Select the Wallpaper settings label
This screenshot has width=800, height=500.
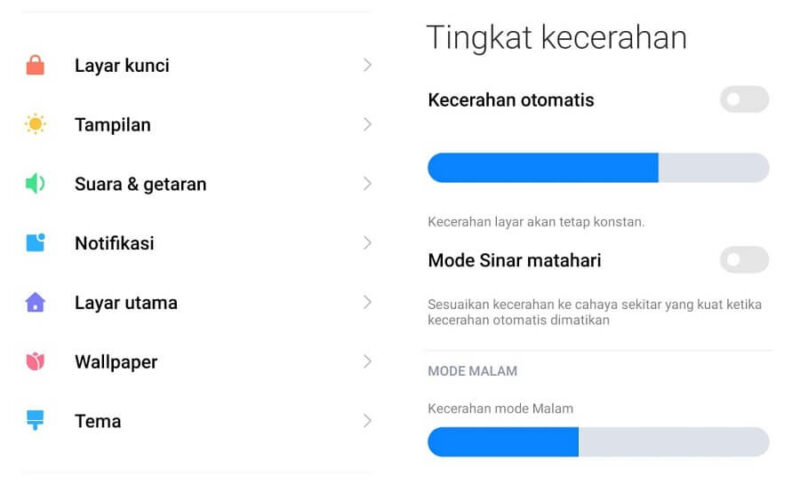116,362
